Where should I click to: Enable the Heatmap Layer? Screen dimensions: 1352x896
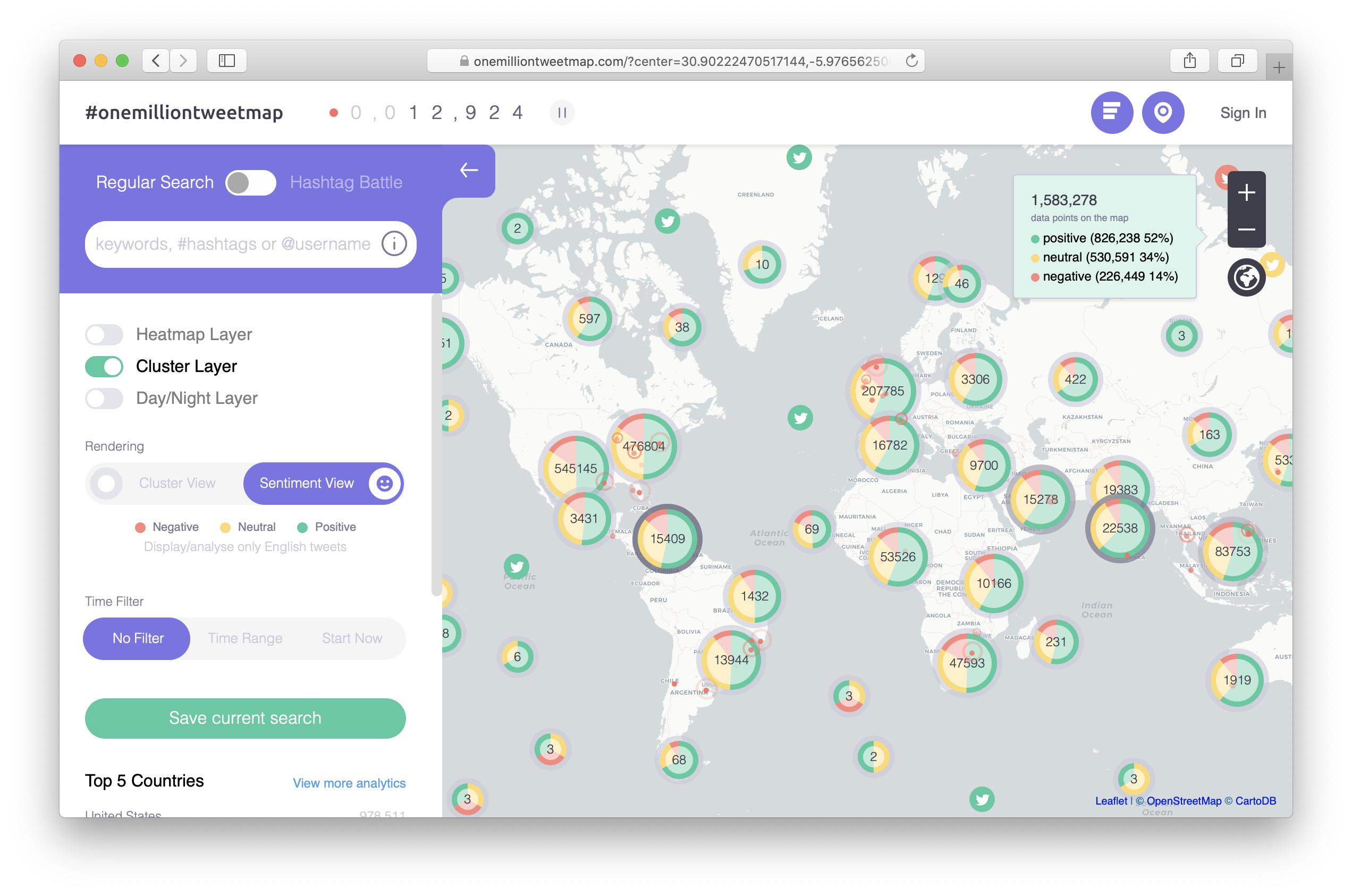(104, 334)
